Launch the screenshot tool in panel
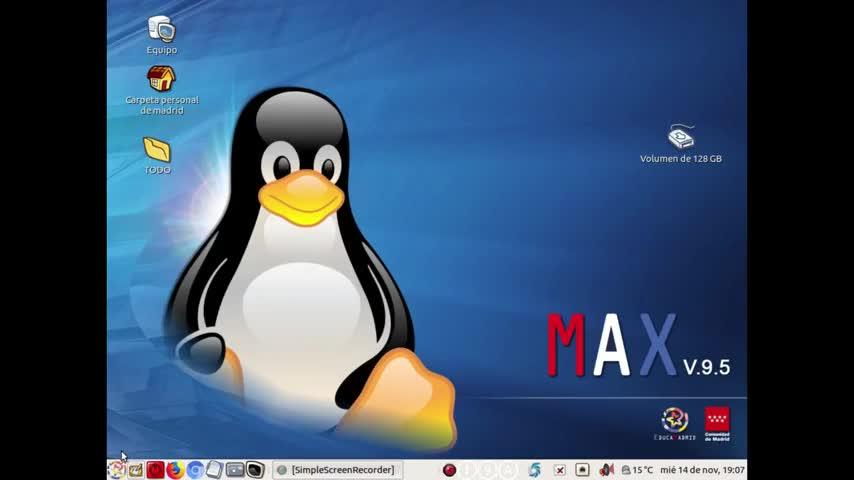Viewport: 854px width, 480px height. (235, 470)
